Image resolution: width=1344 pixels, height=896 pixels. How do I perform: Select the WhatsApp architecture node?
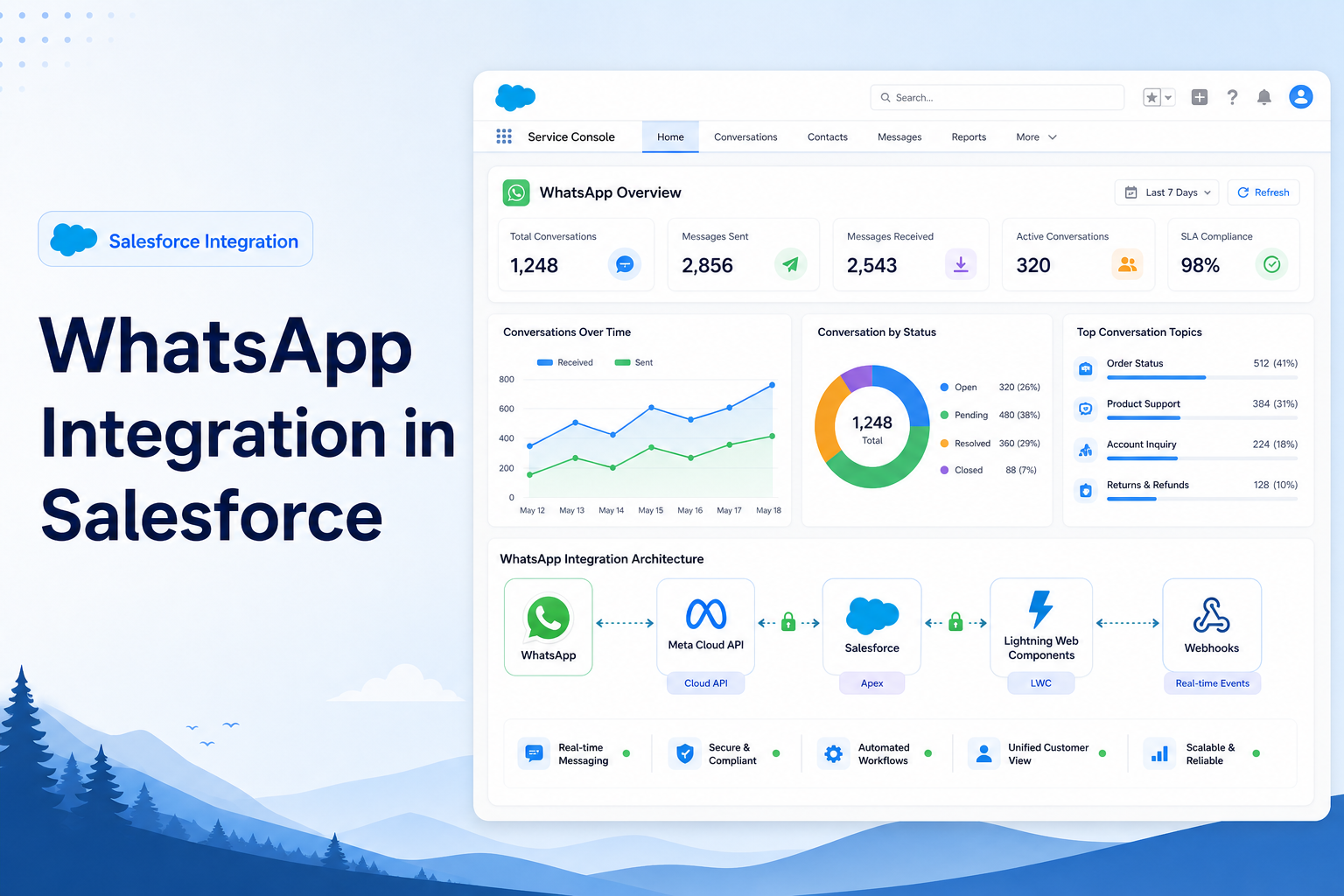click(x=549, y=626)
